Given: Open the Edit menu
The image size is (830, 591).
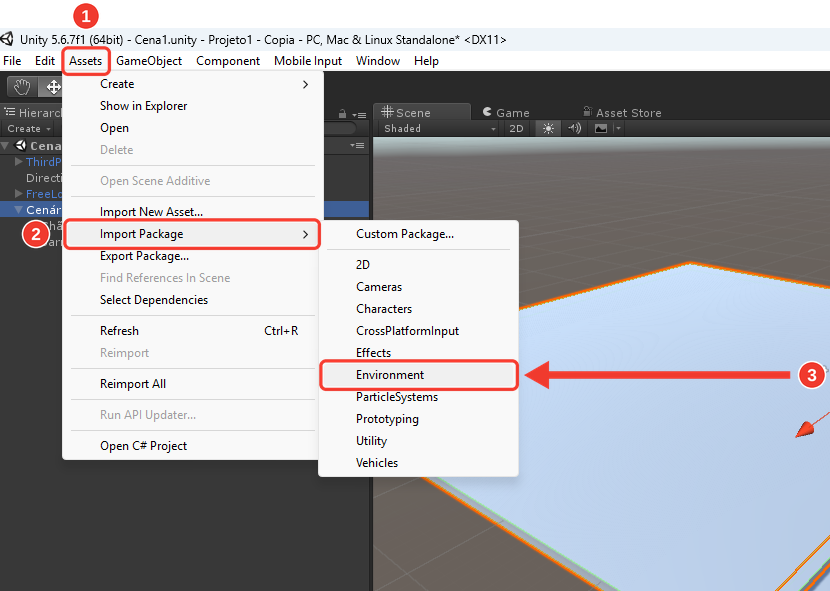Looking at the screenshot, I should click(44, 61).
